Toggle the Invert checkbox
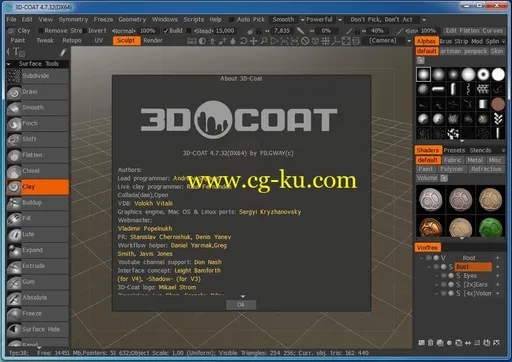This screenshot has width=512, height=362. [x=85, y=31]
